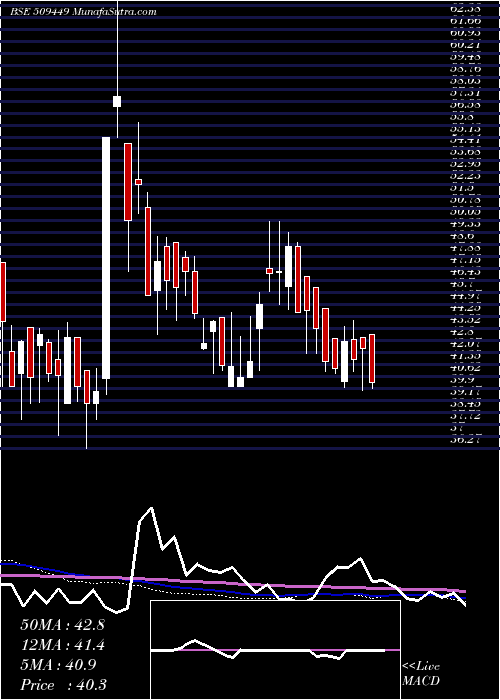The image size is (500, 700).
Task: Click the '50MA : 42.8' readout
Action: click(x=62, y=625)
